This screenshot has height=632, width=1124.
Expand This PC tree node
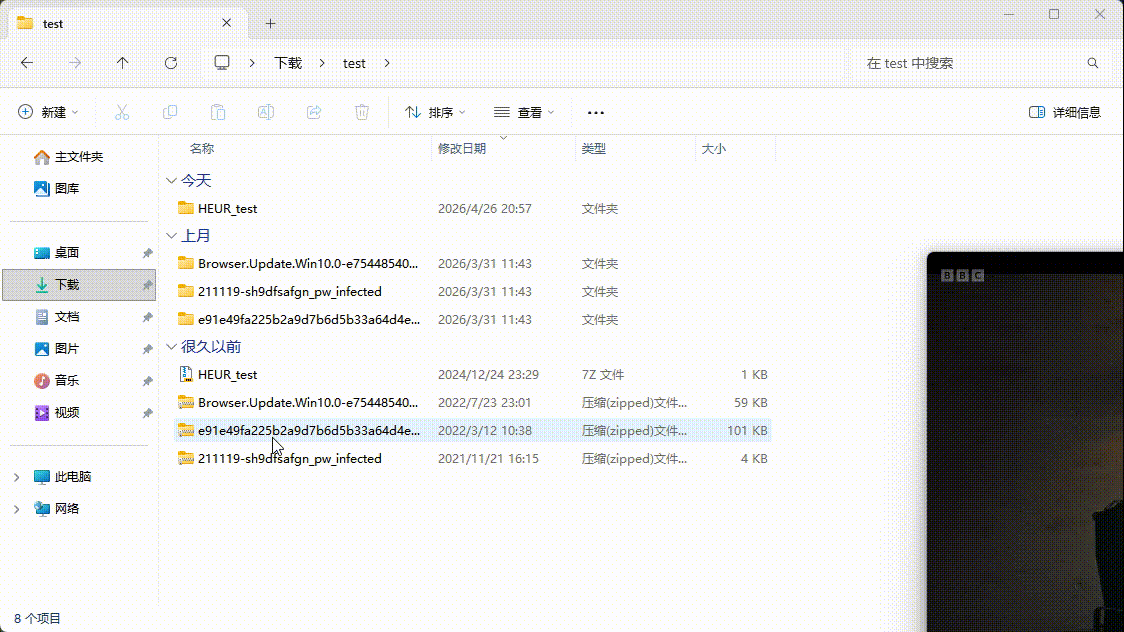click(x=16, y=477)
